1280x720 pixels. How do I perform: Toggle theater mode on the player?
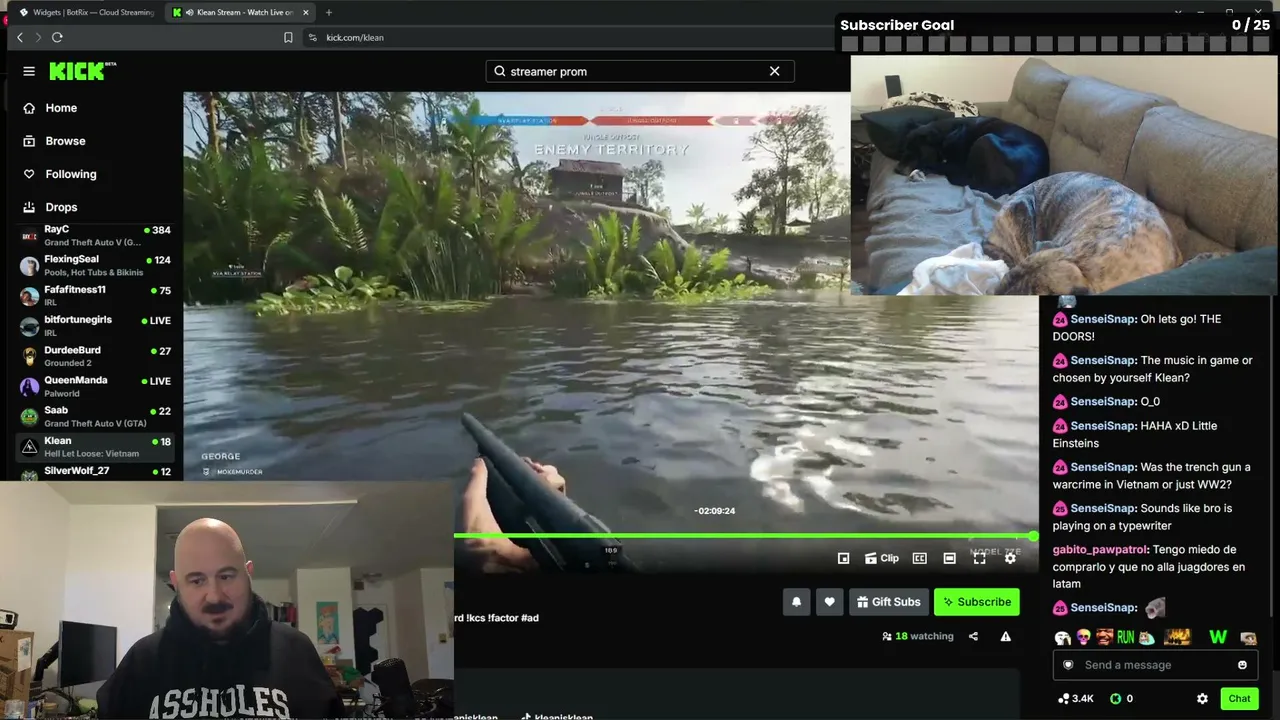[949, 558]
